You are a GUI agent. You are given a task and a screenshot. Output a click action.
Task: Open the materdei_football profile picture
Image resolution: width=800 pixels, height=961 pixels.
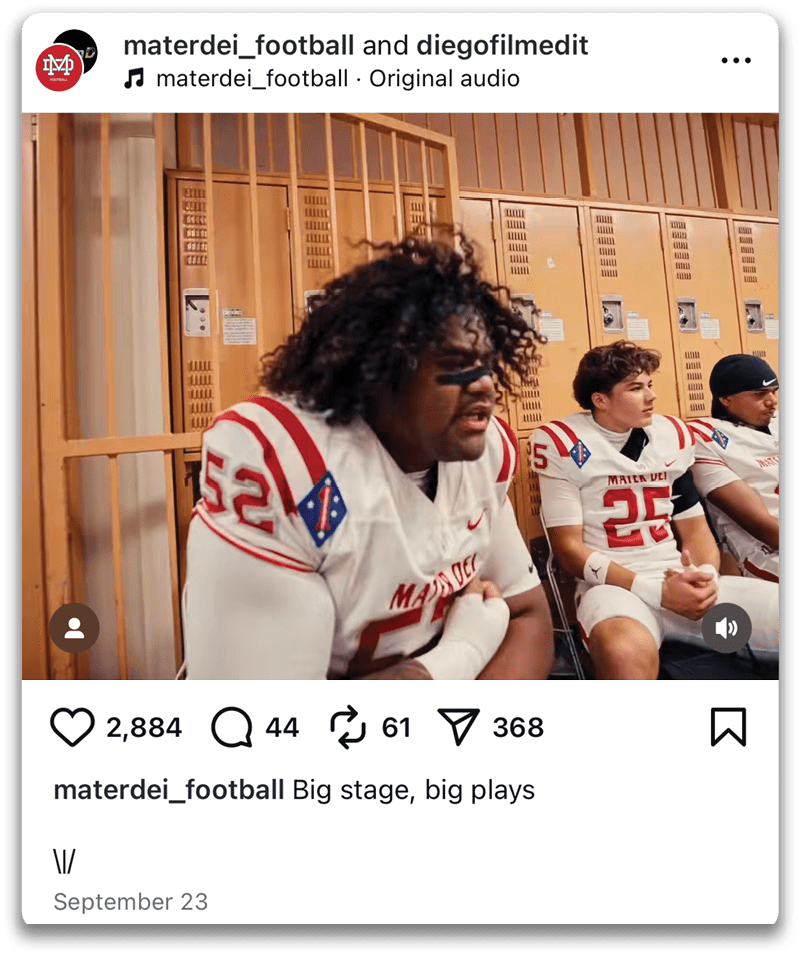(59, 66)
